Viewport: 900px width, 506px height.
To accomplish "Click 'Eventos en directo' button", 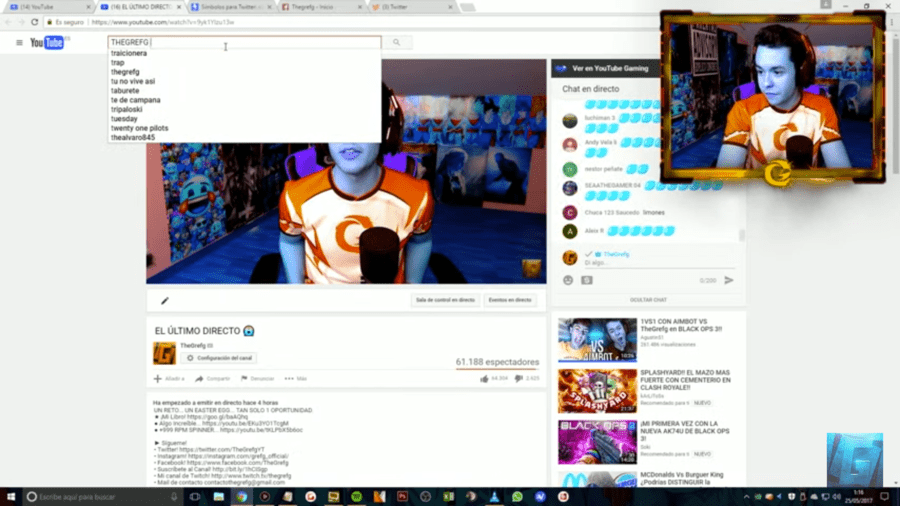I will (x=510, y=300).
